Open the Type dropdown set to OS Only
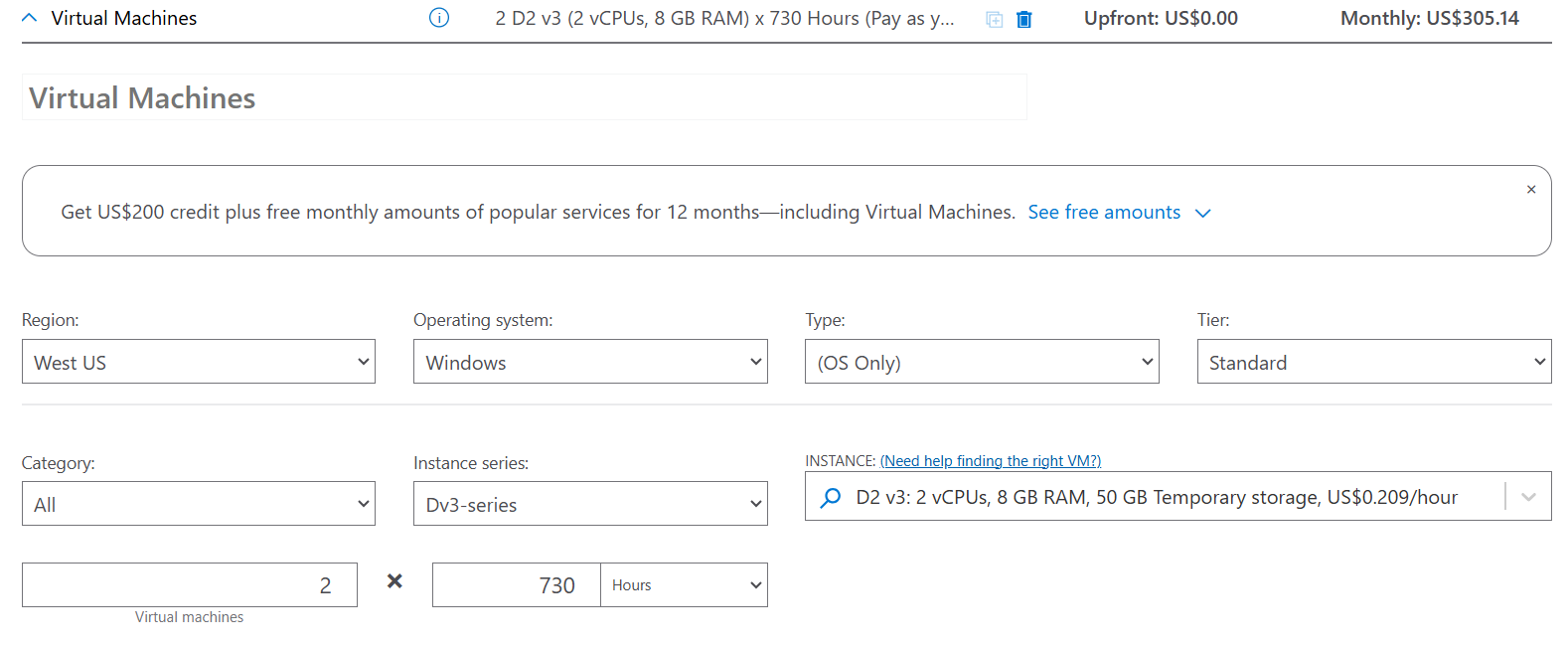Viewport: 1568px width, 646px height. (x=982, y=362)
